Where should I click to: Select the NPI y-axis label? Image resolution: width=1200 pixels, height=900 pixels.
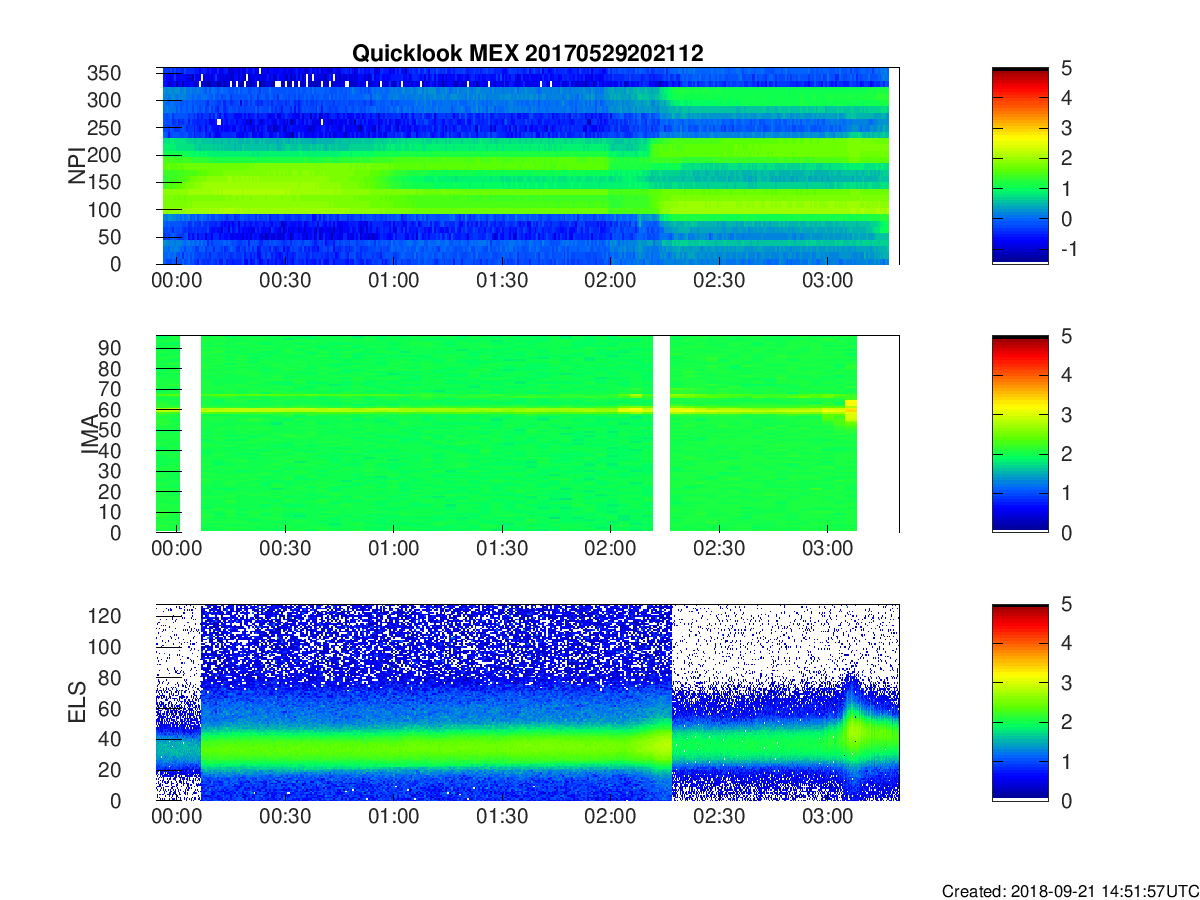[x=76, y=166]
